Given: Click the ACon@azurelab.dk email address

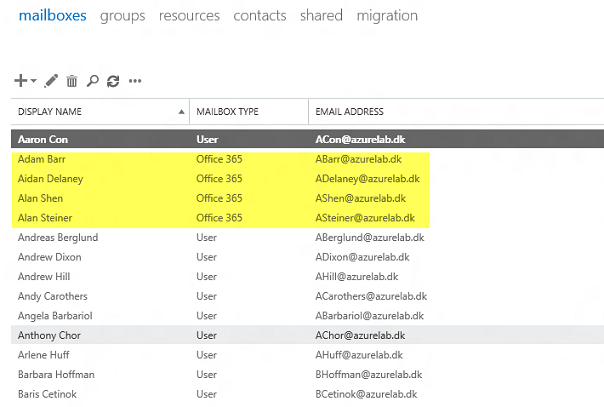Looking at the screenshot, I should (360, 139).
